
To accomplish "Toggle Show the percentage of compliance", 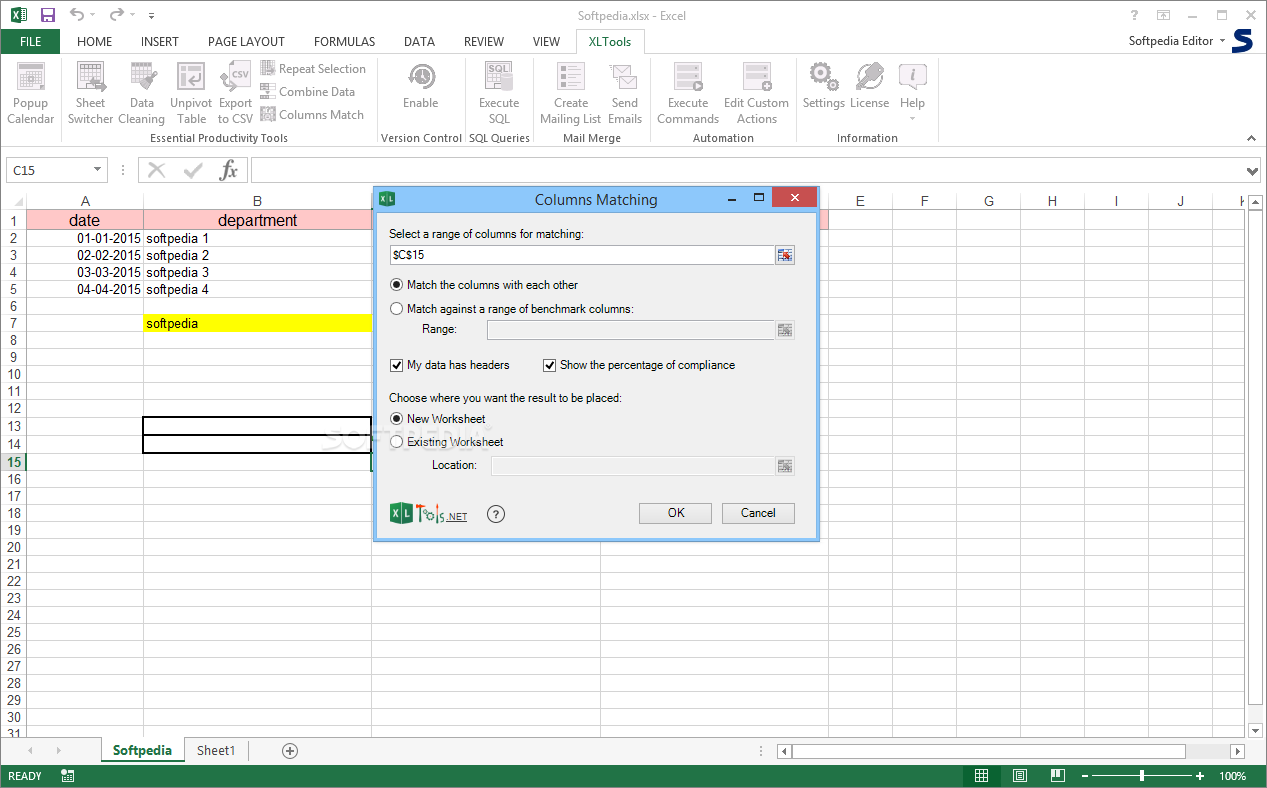I will (x=639, y=365).
